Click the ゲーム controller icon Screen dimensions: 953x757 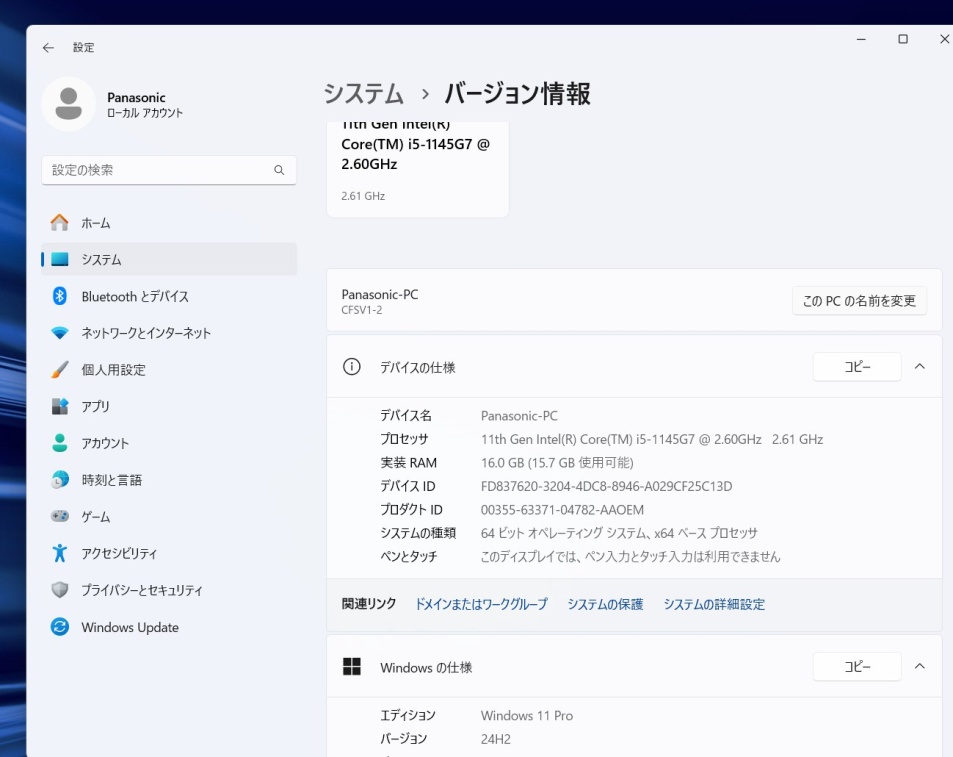[60, 516]
